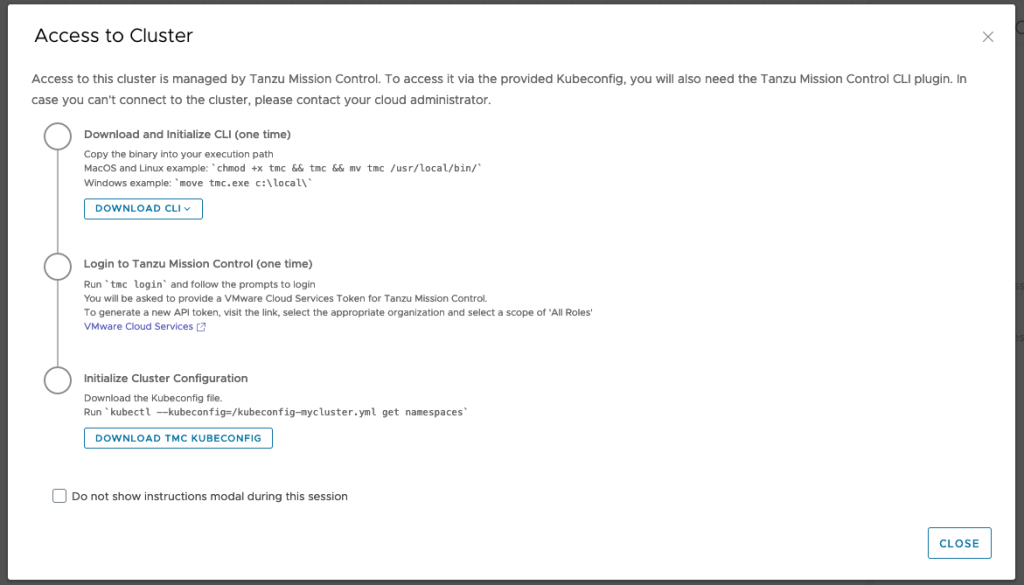Click the Access to Cluster modal title
Viewport: 1024px width, 585px height.
point(113,36)
